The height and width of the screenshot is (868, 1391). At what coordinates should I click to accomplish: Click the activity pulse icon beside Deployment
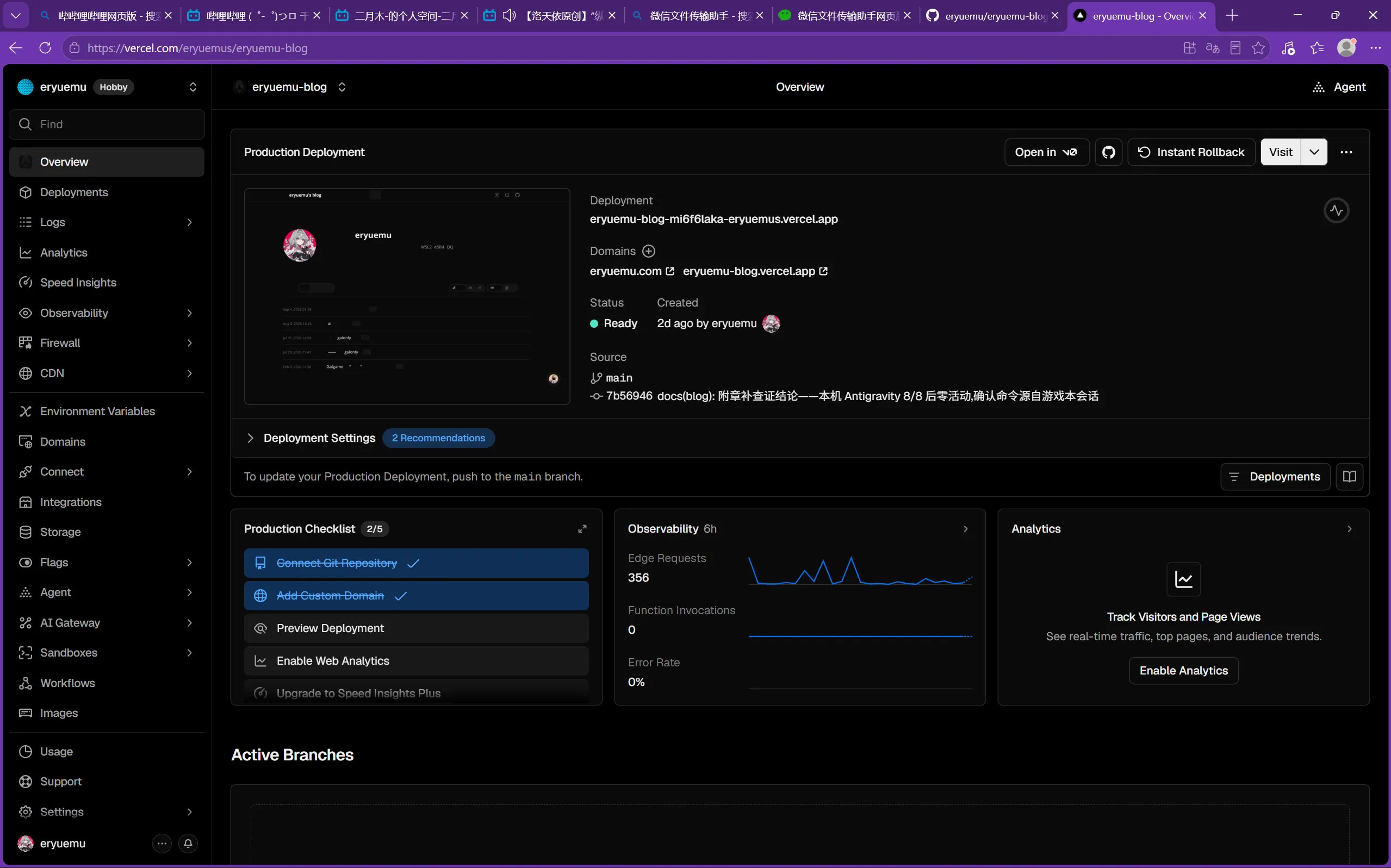tap(1336, 211)
